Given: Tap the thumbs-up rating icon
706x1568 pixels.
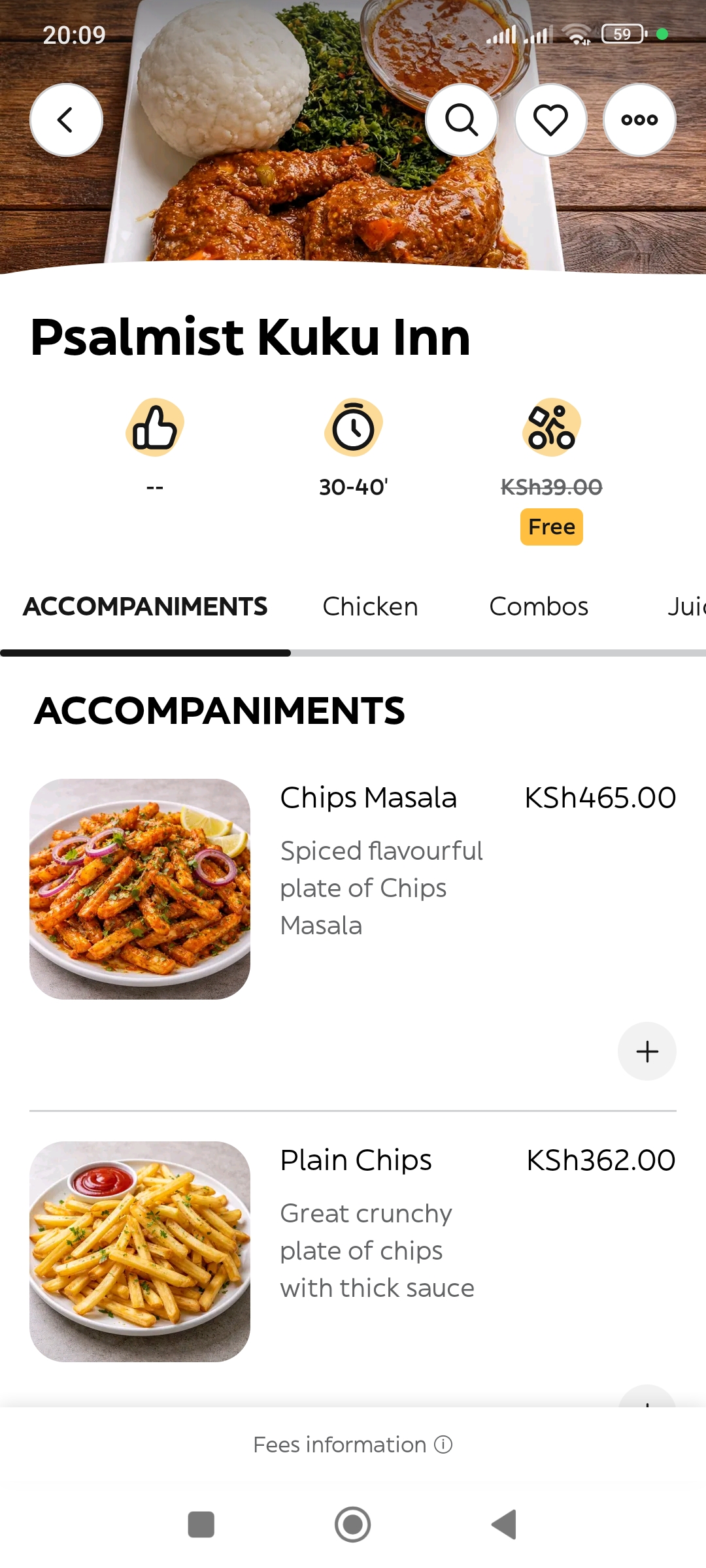Looking at the screenshot, I should coord(155,427).
